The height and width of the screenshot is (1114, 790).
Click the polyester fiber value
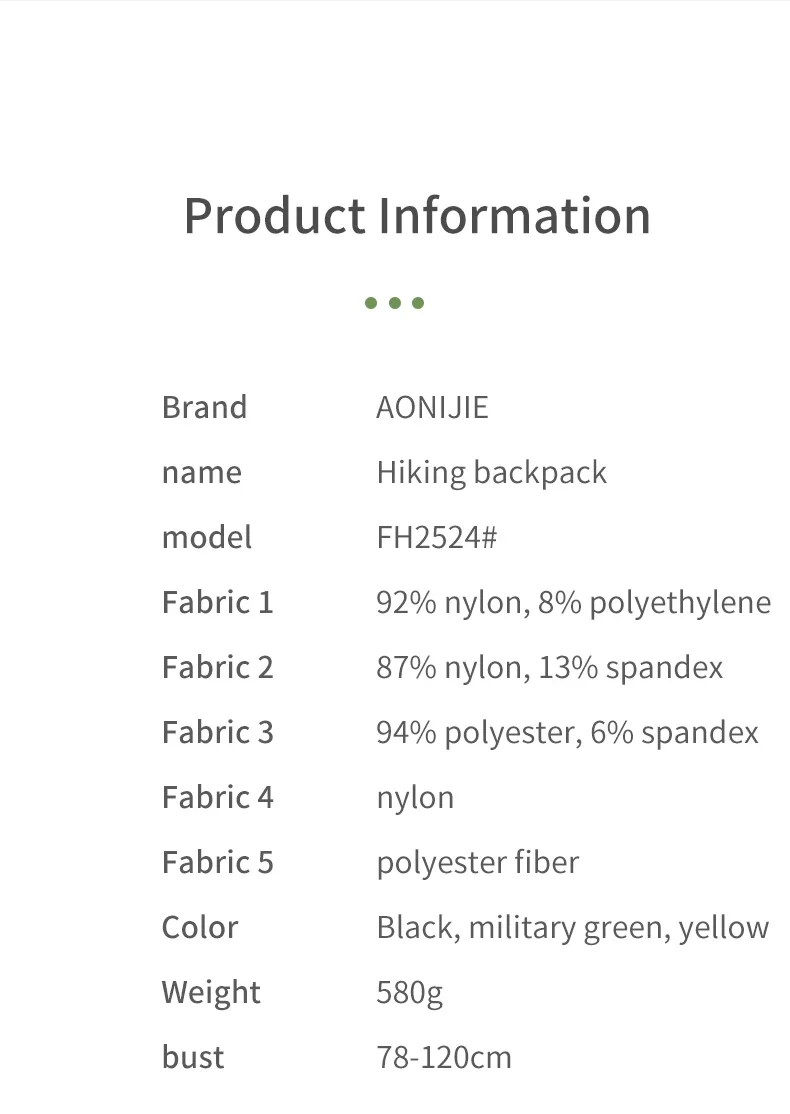pos(477,863)
